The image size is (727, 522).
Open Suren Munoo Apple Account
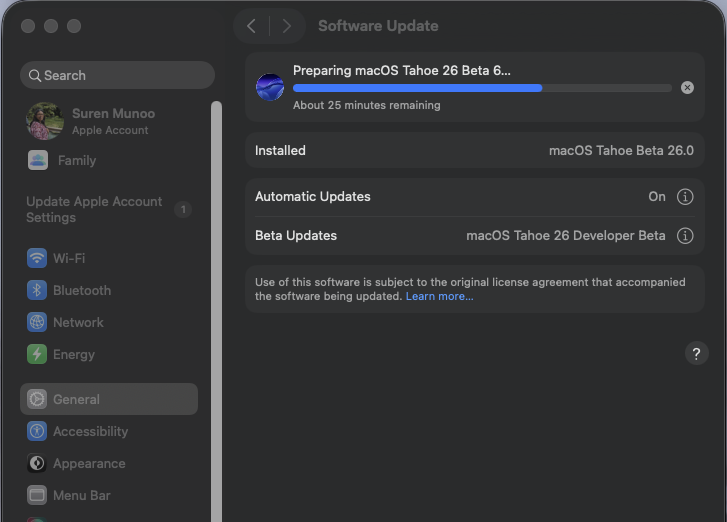pyautogui.click(x=109, y=121)
